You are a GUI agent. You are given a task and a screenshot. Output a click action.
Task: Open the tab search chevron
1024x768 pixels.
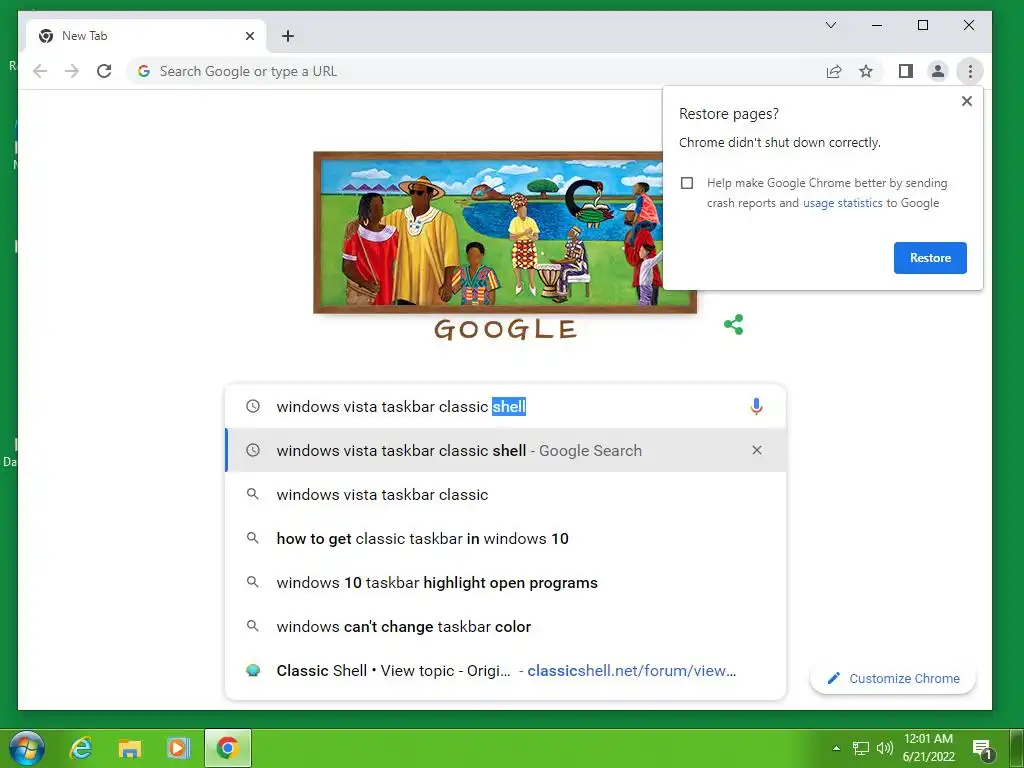click(x=831, y=25)
